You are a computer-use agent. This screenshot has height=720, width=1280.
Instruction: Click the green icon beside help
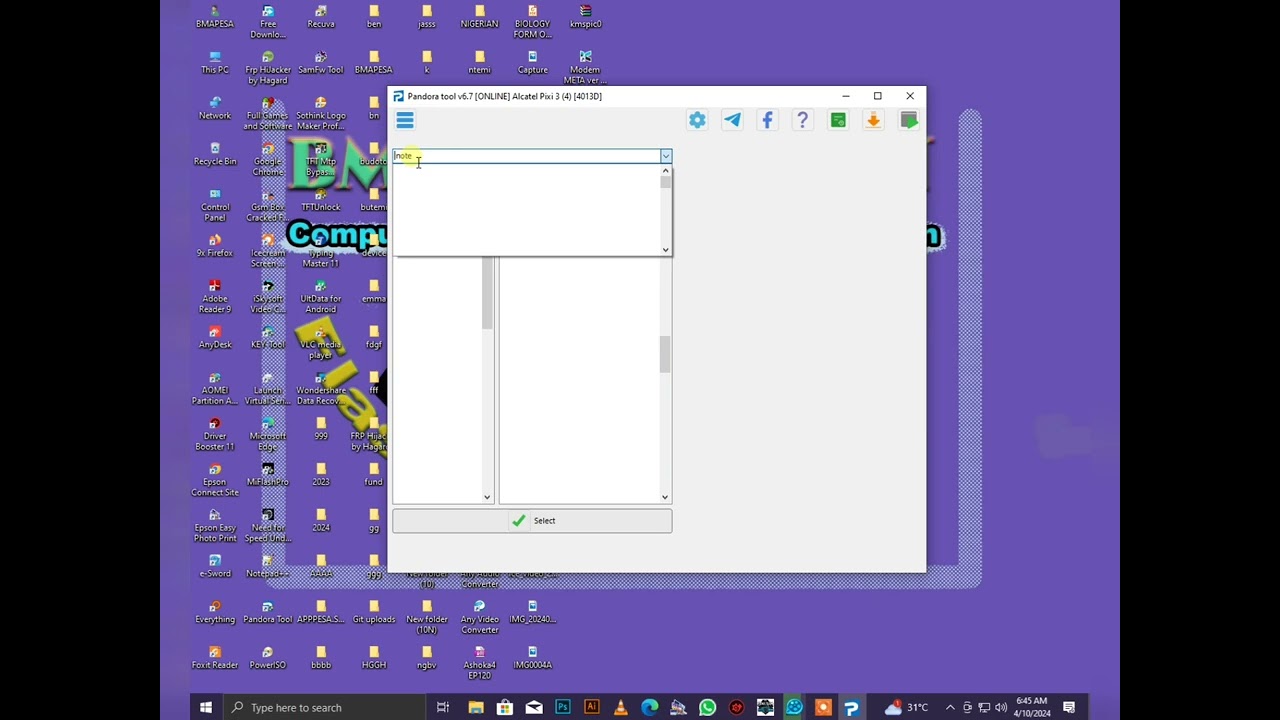(838, 120)
